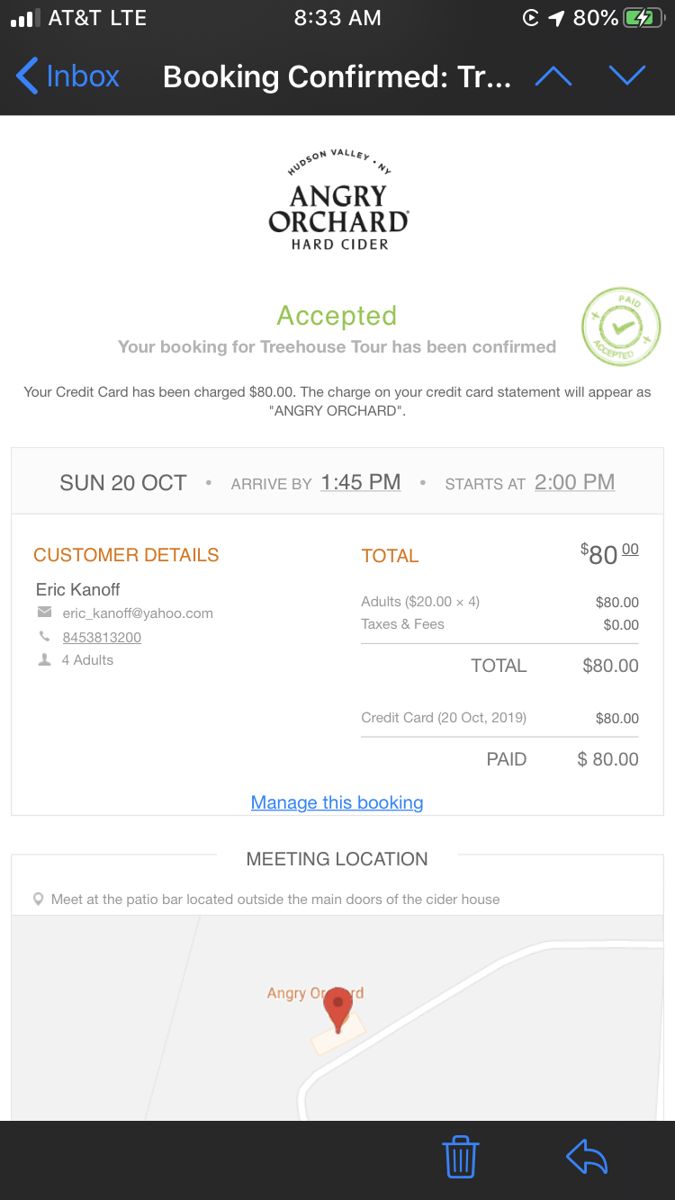
Task: Tap the green Paid Accepted stamp
Action: click(x=621, y=326)
